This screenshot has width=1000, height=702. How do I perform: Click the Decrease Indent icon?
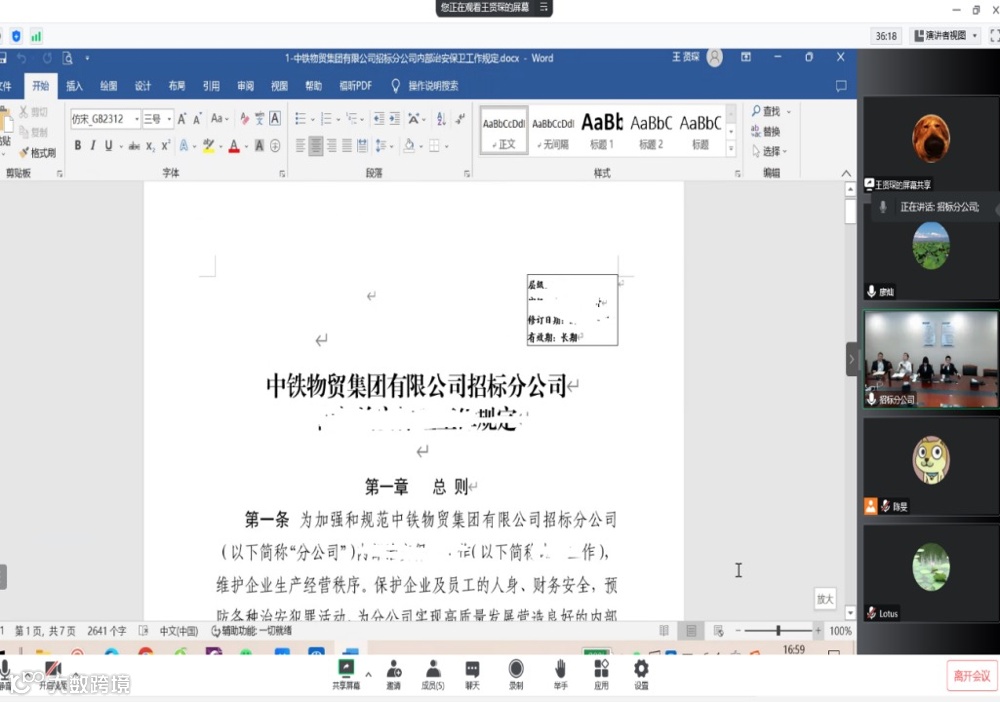point(379,119)
